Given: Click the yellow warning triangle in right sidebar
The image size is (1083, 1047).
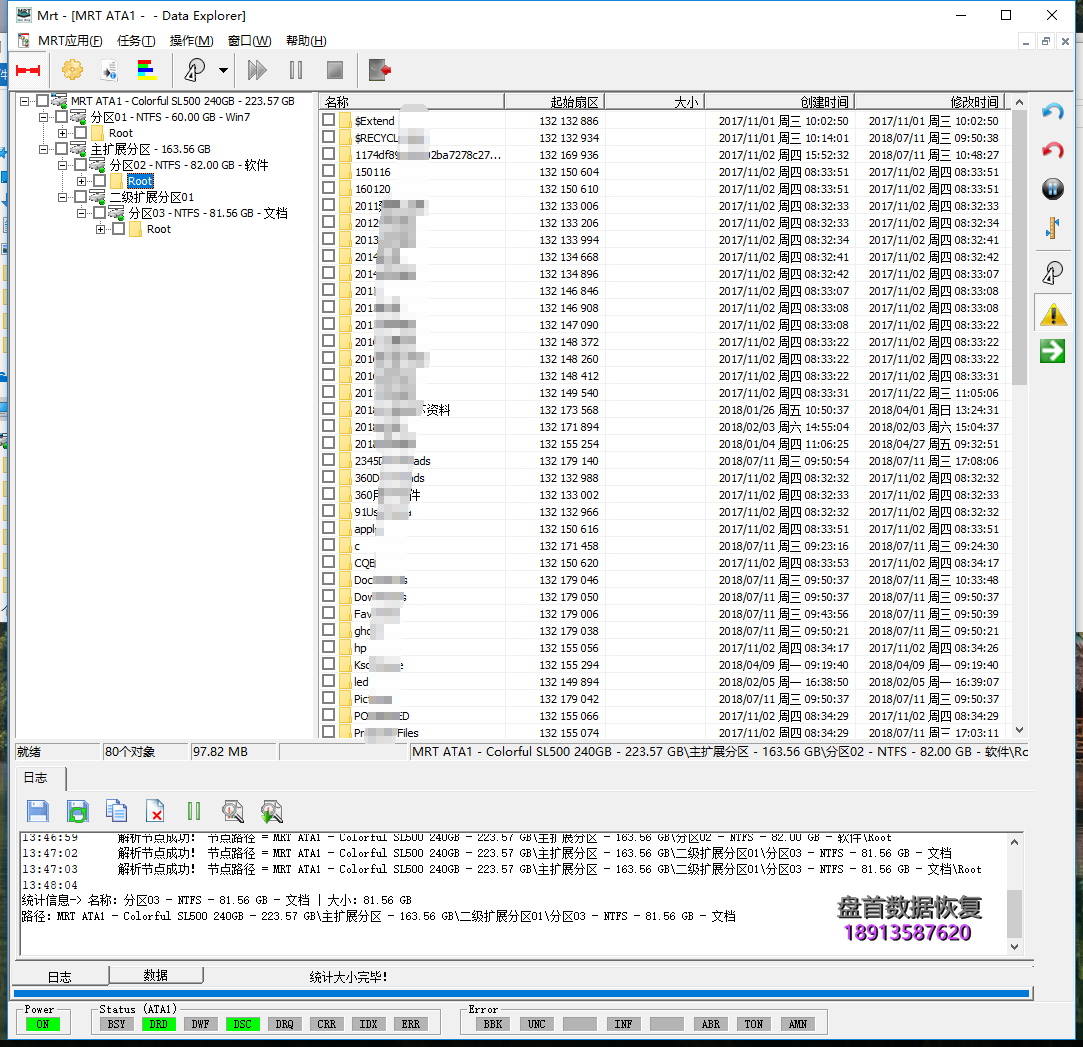Looking at the screenshot, I should pos(1053,315).
